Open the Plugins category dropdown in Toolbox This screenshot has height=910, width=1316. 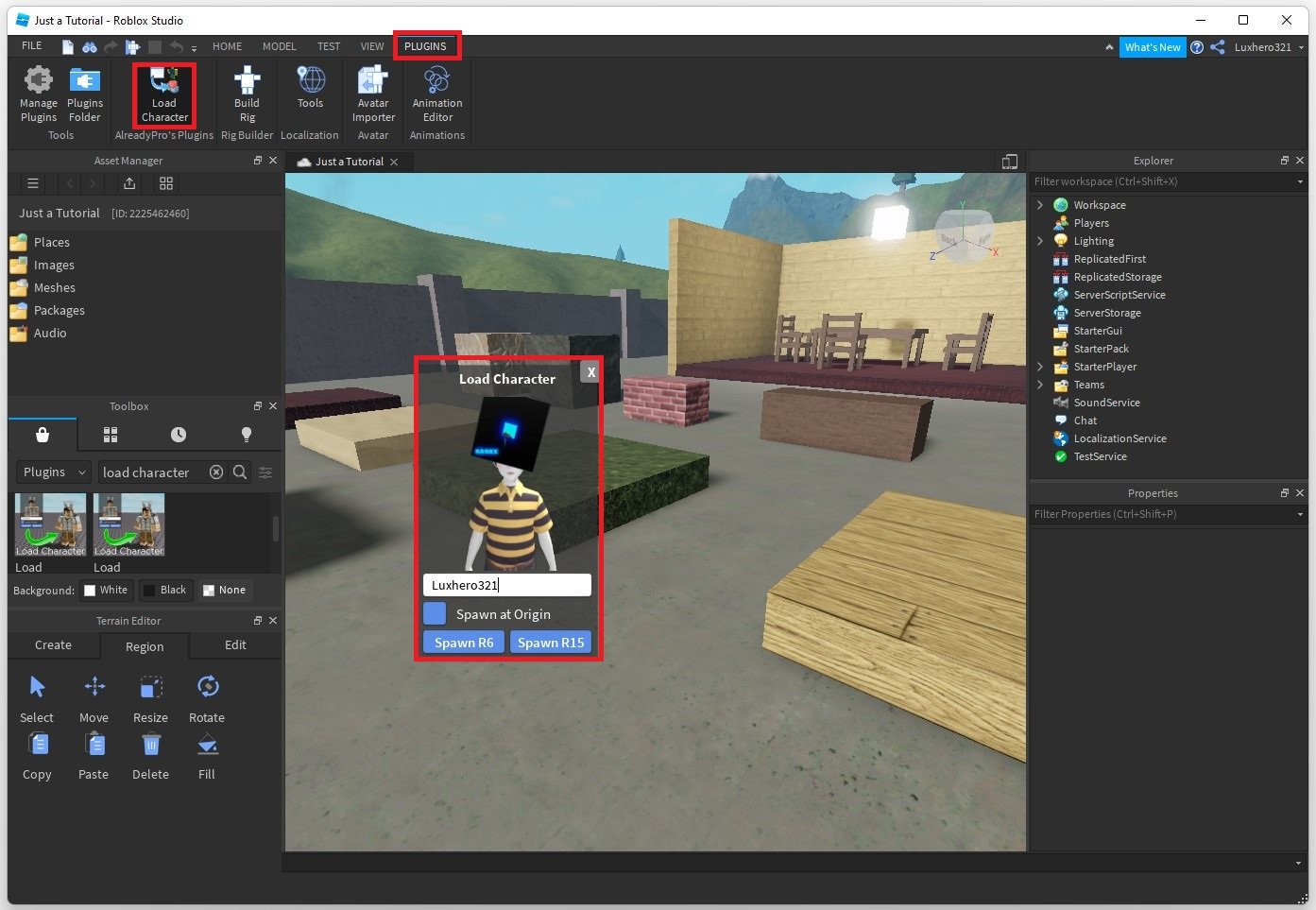tap(55, 472)
